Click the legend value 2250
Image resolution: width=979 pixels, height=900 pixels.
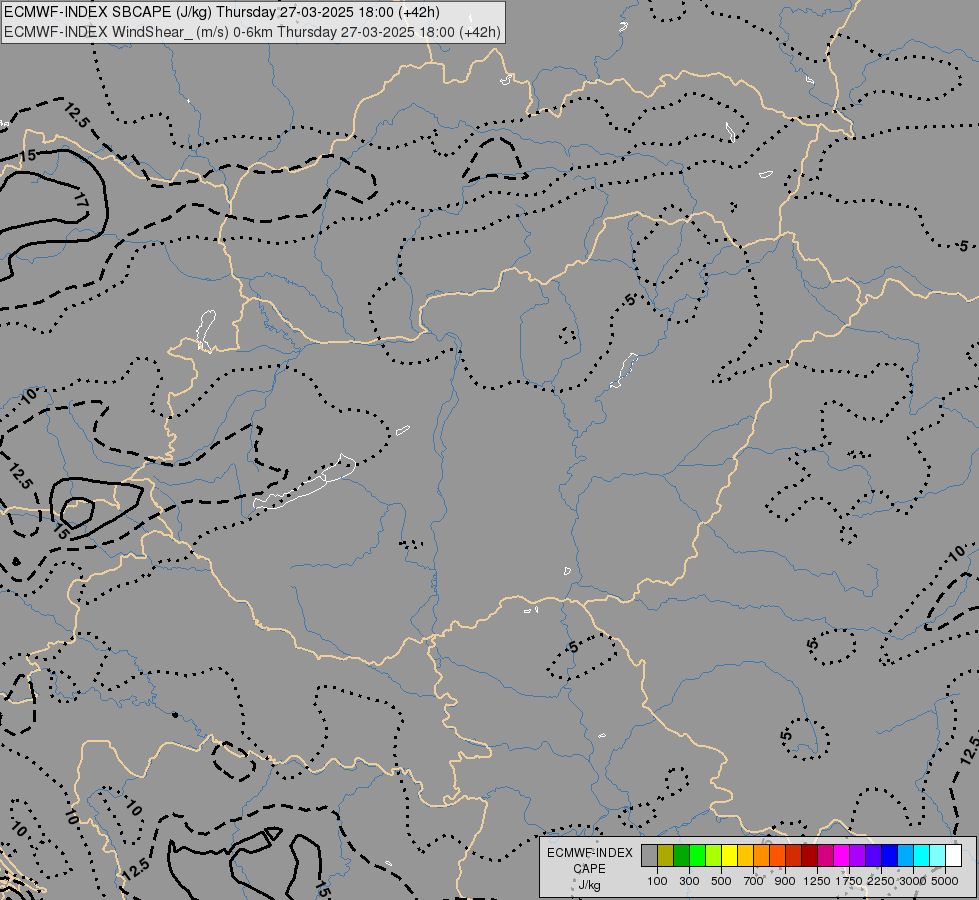pos(881,881)
